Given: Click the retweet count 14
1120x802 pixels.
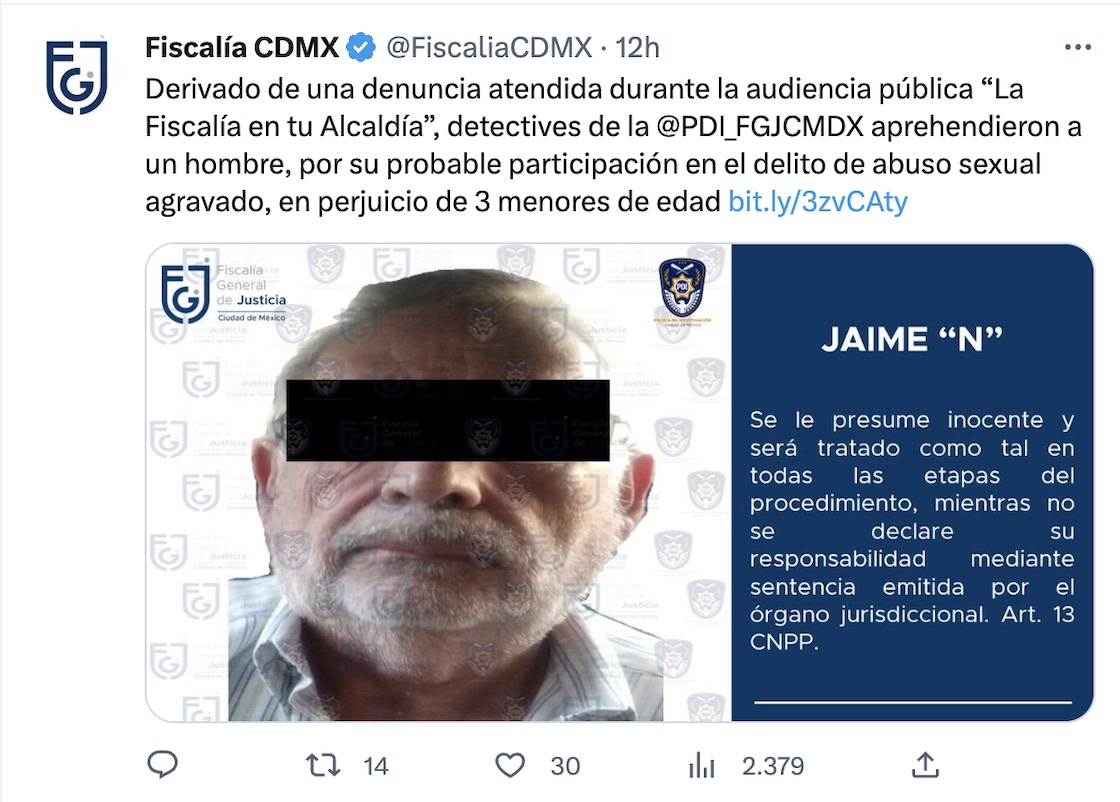Looking at the screenshot, I should pos(376,766).
